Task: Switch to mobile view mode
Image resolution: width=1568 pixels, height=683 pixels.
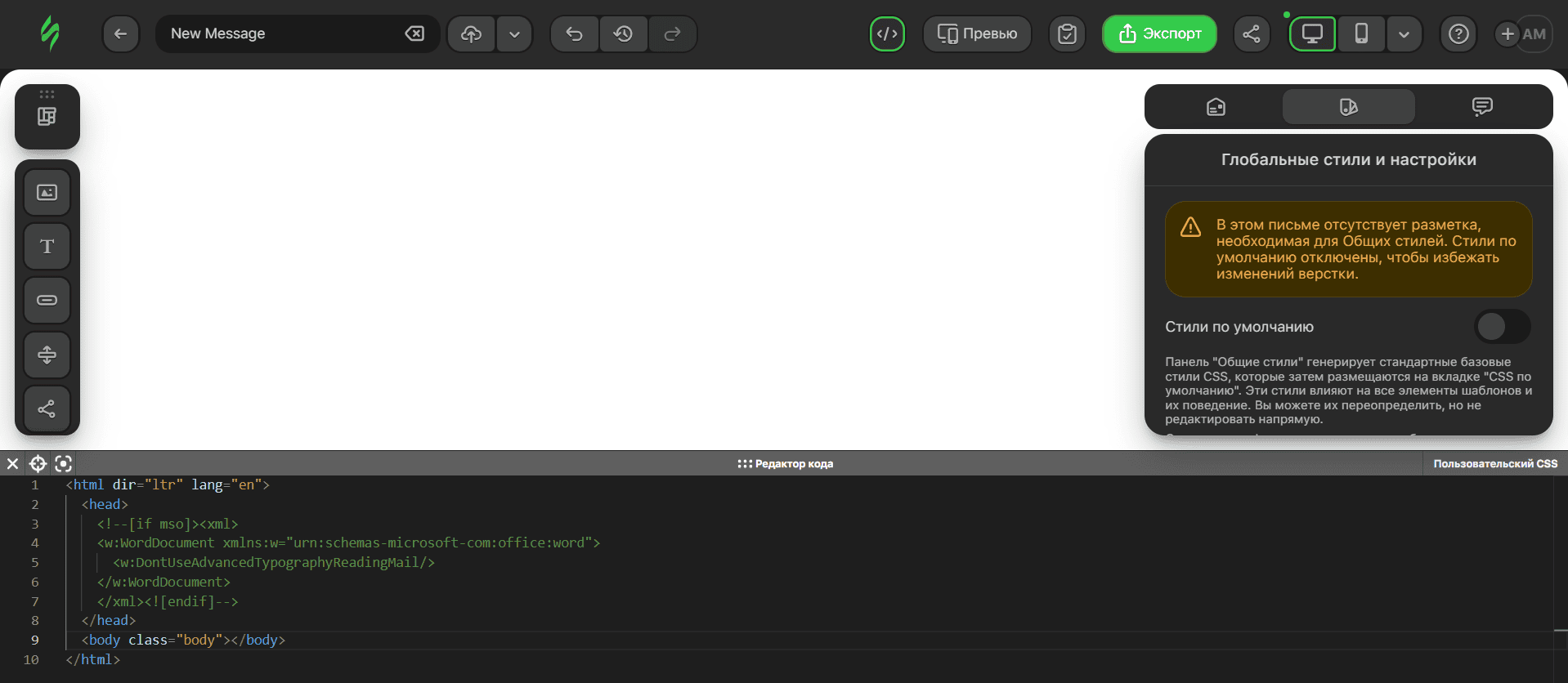Action: point(1361,34)
